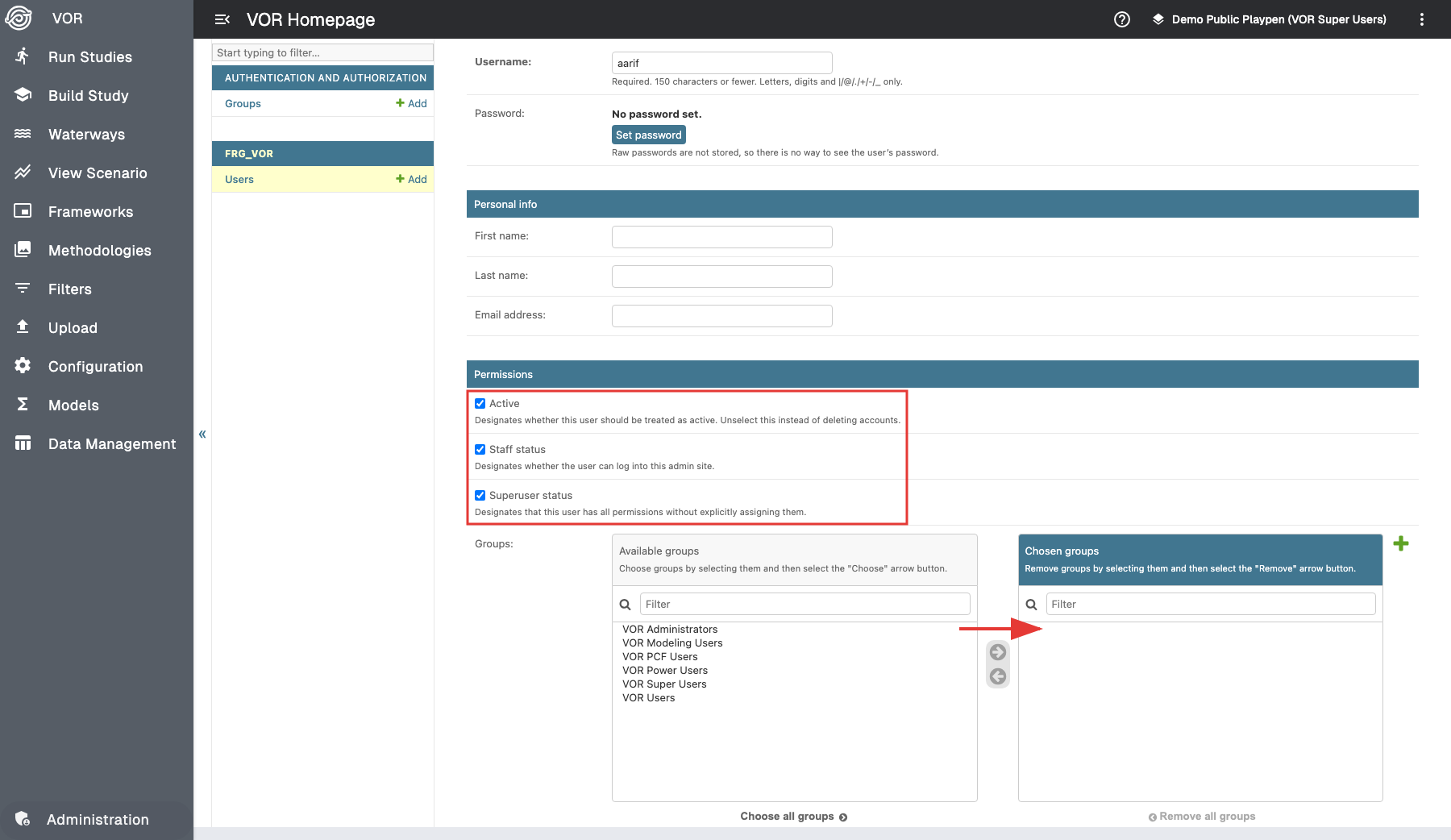Click the help question mark icon
The height and width of the screenshot is (840, 1451).
(1121, 19)
